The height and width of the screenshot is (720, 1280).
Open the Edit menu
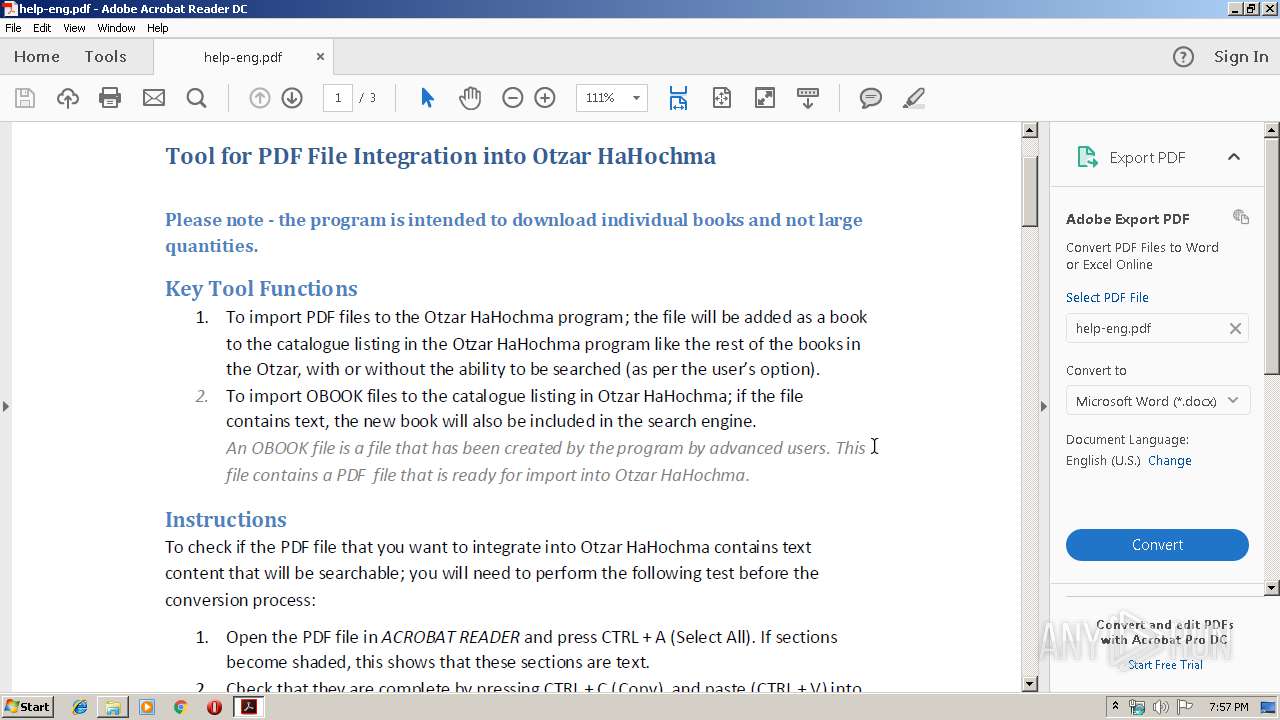pos(42,28)
